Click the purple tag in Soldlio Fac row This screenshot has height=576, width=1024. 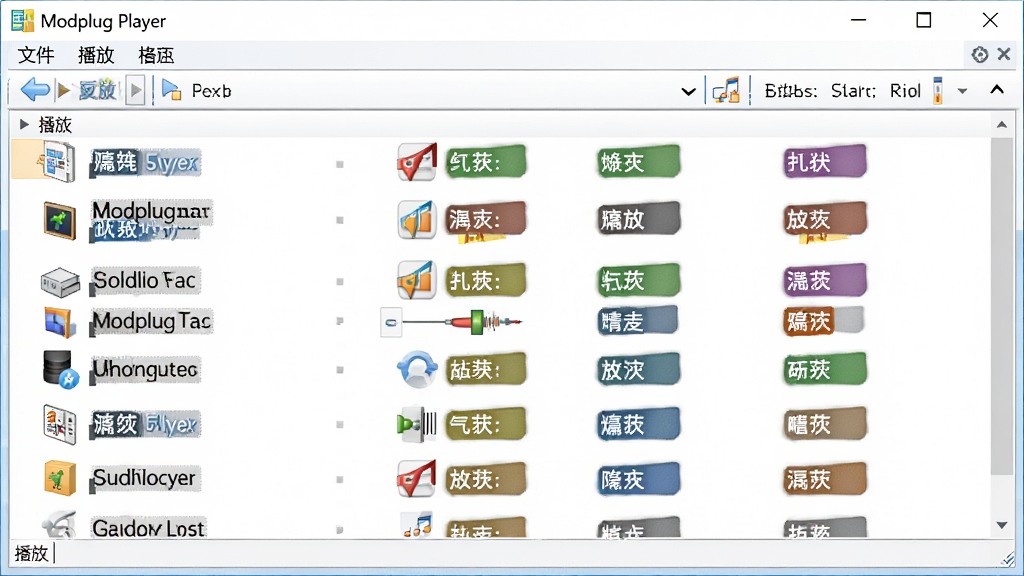click(824, 280)
